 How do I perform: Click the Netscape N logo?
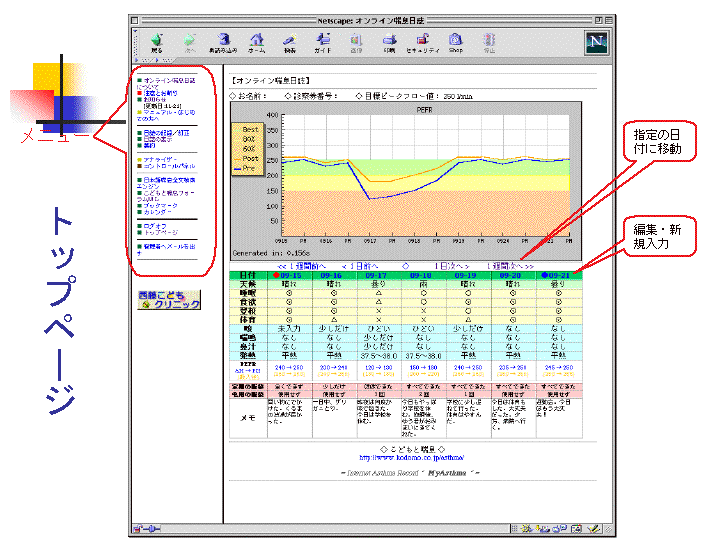[597, 42]
